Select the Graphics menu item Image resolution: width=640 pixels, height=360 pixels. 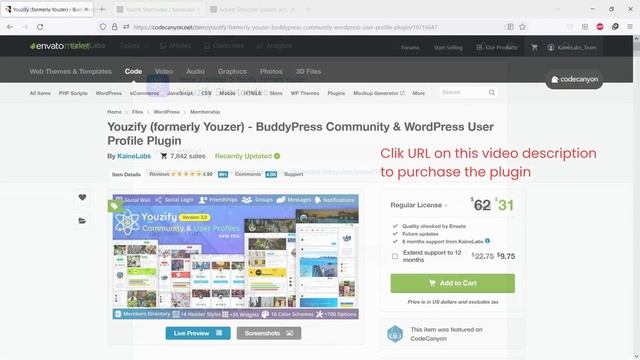click(x=232, y=71)
